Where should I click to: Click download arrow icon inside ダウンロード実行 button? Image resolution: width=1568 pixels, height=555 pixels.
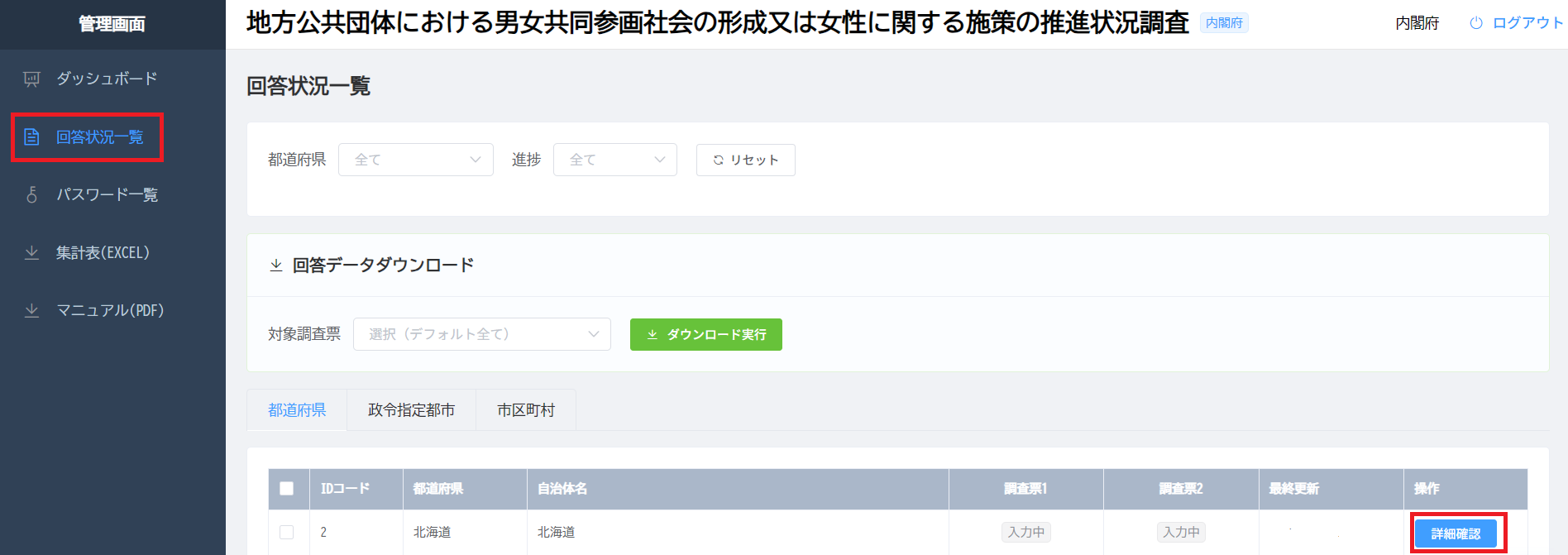653,334
